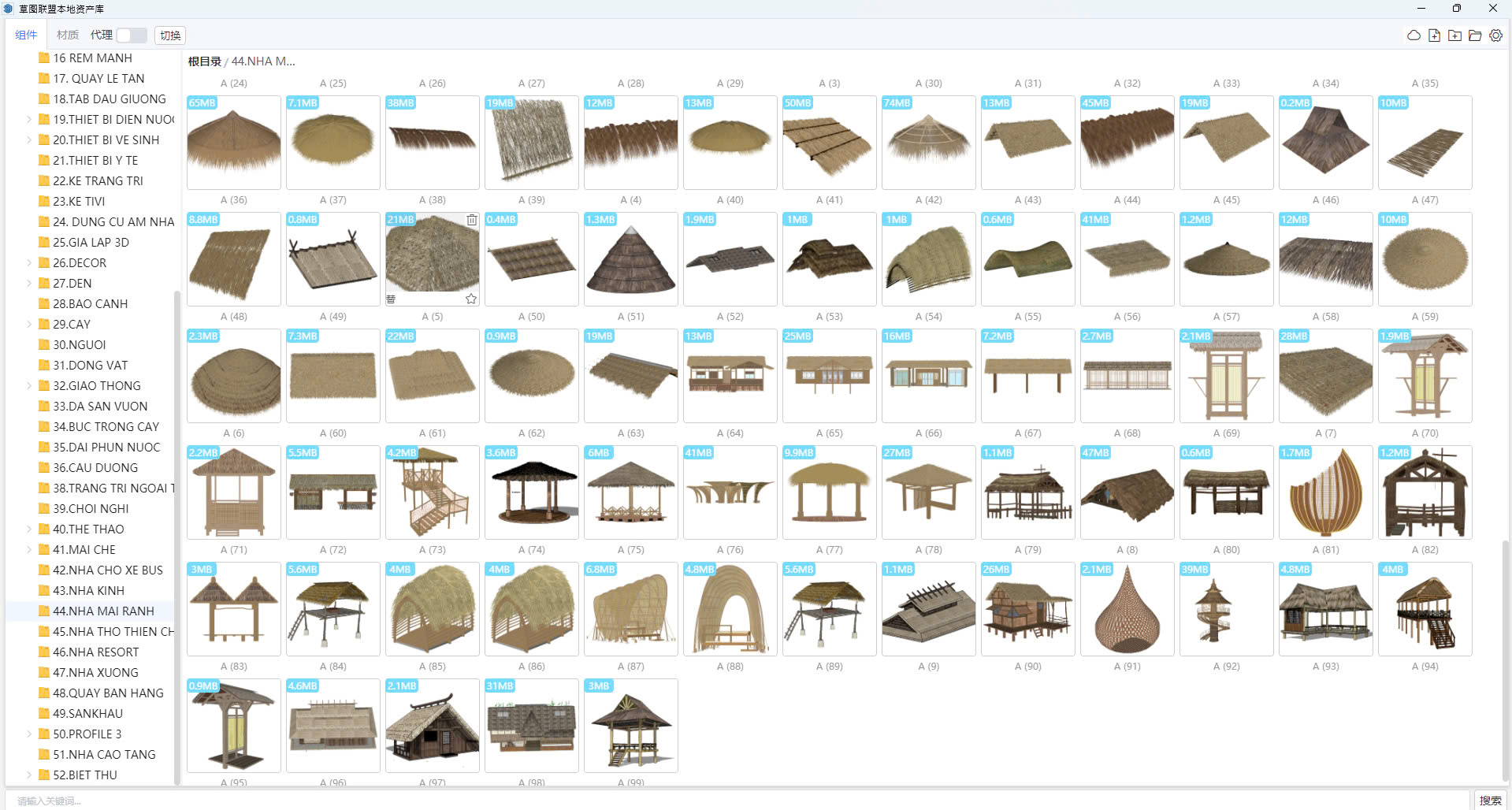Toggle the 代理 proxy switch
1512x810 pixels.
[131, 35]
